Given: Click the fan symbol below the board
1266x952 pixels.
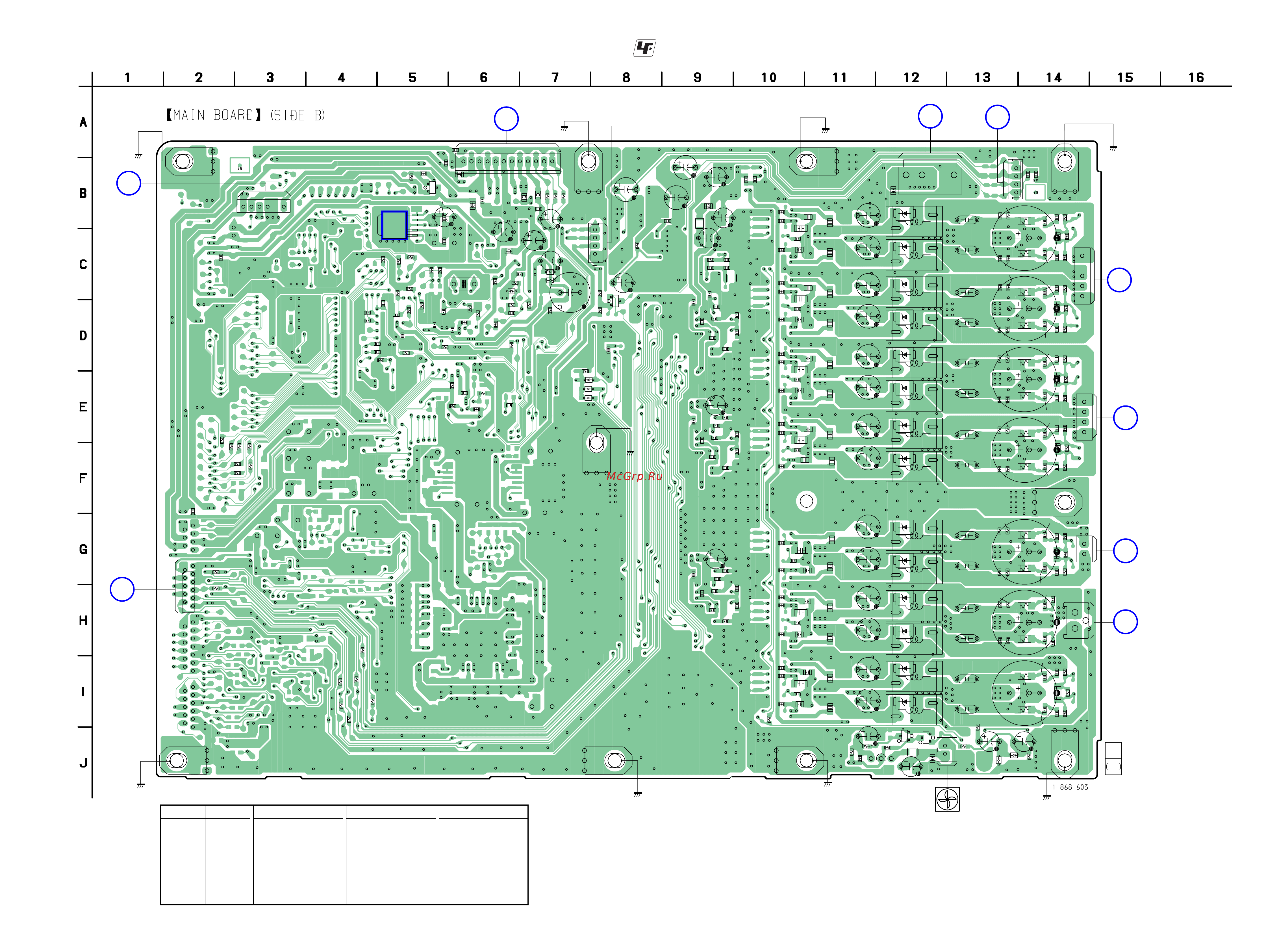Looking at the screenshot, I should pos(947,799).
